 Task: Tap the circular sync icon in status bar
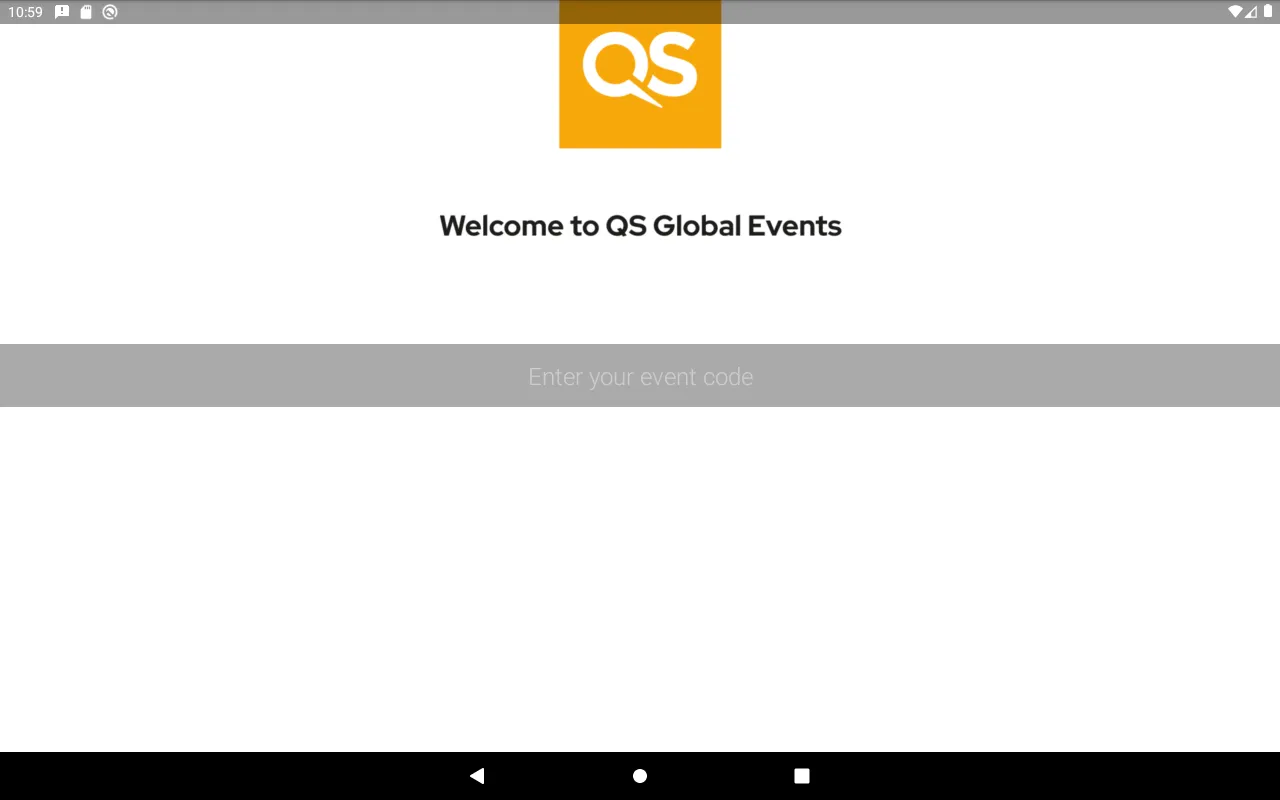[x=110, y=12]
